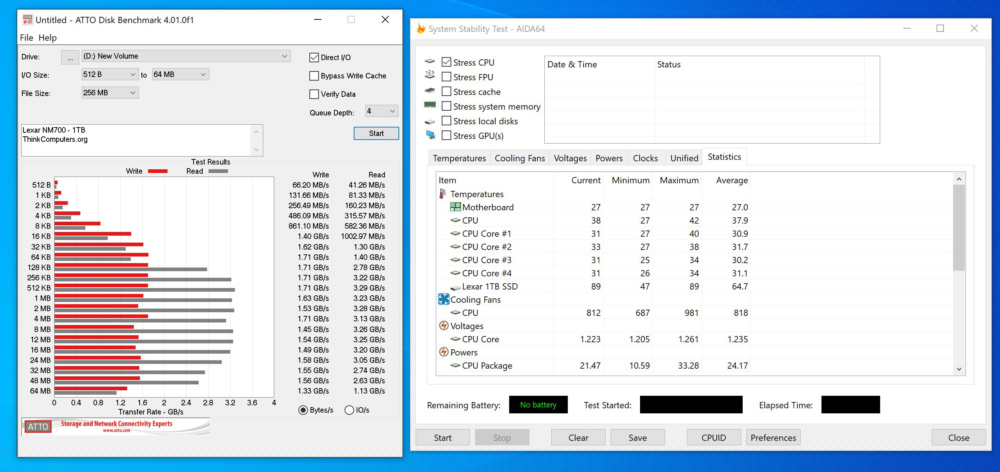1000x472 pixels.
Task: Select the Statistics tab
Action: coord(724,157)
